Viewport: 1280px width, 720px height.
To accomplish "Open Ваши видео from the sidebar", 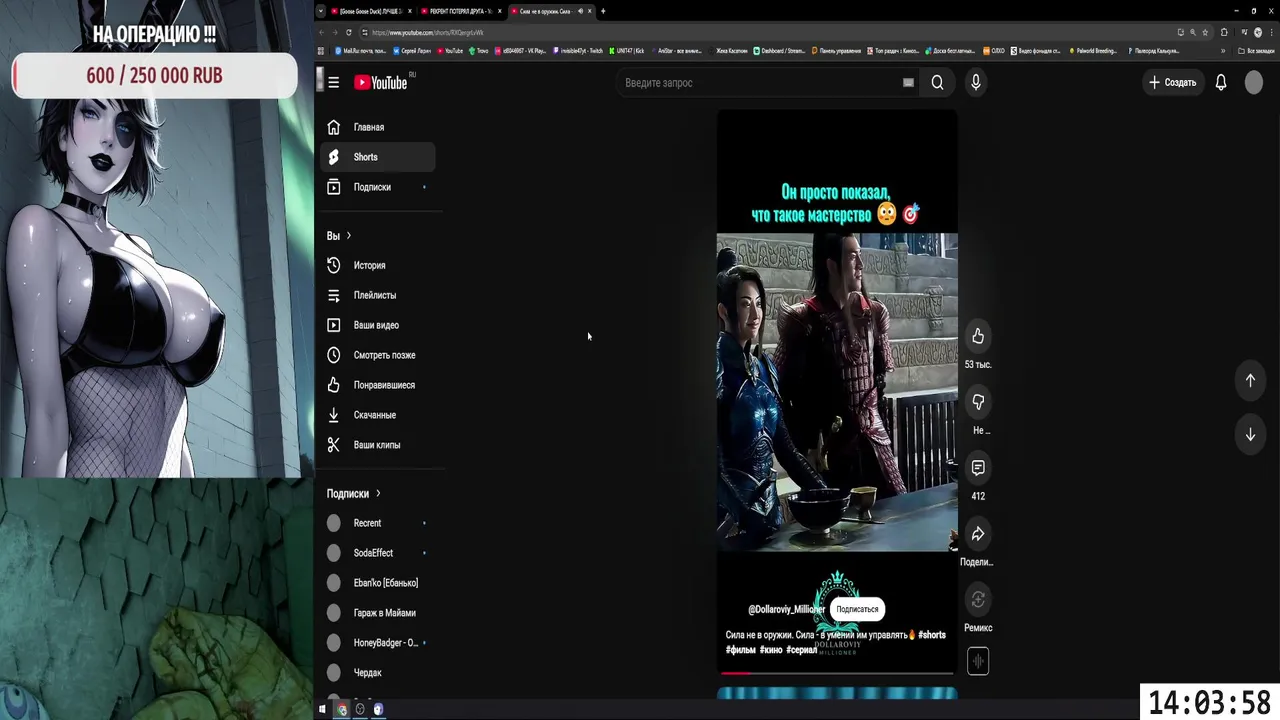I will [377, 325].
